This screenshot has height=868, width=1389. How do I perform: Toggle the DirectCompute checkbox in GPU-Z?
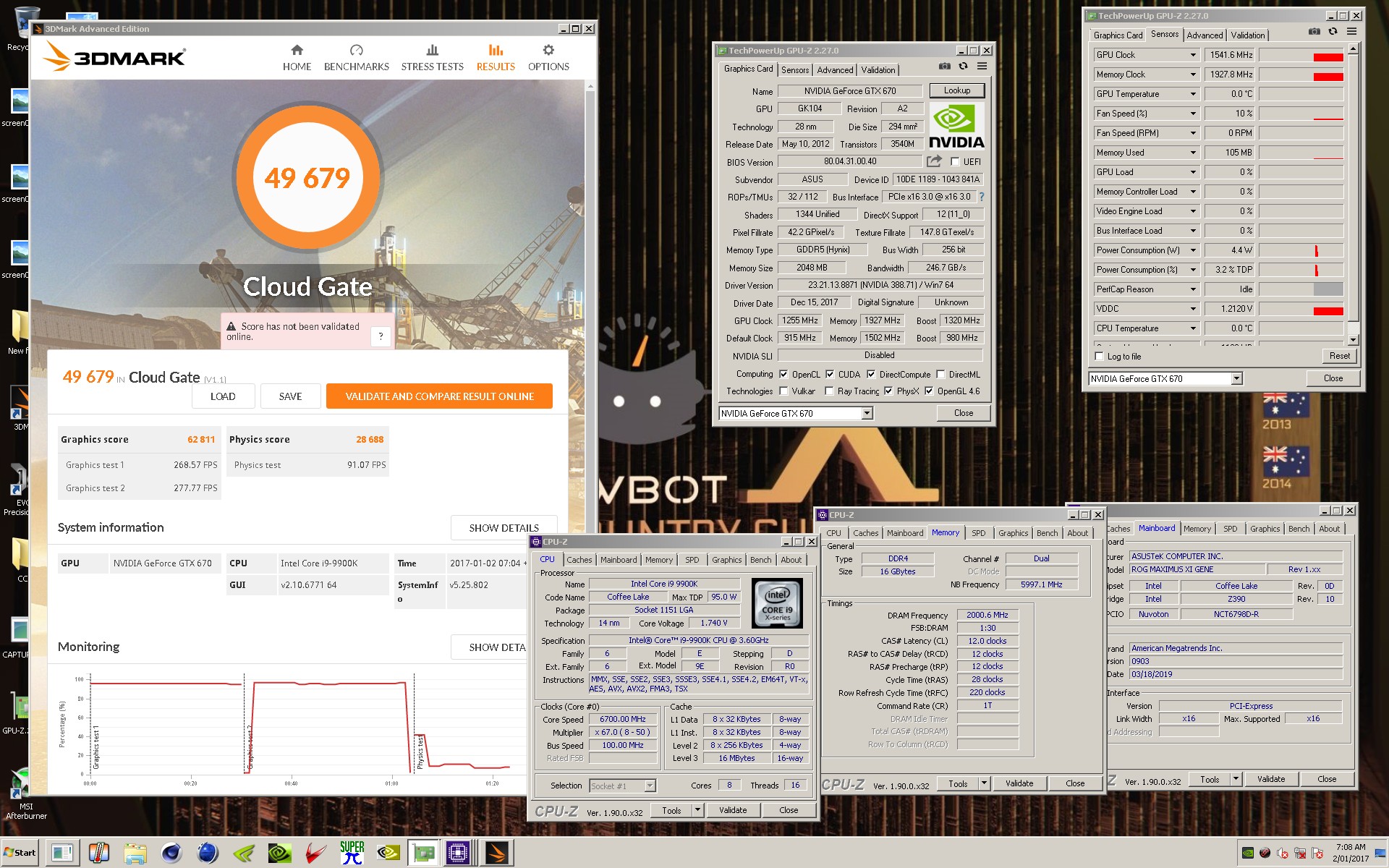[871, 375]
